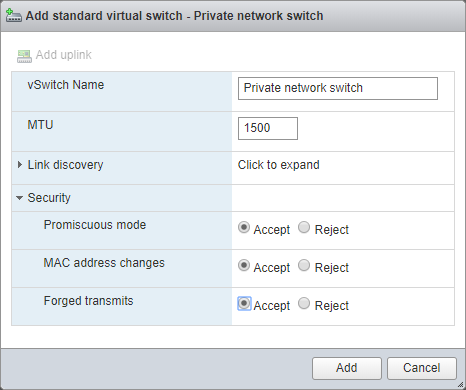Click the Security row label
The height and width of the screenshot is (390, 466).
[49, 198]
